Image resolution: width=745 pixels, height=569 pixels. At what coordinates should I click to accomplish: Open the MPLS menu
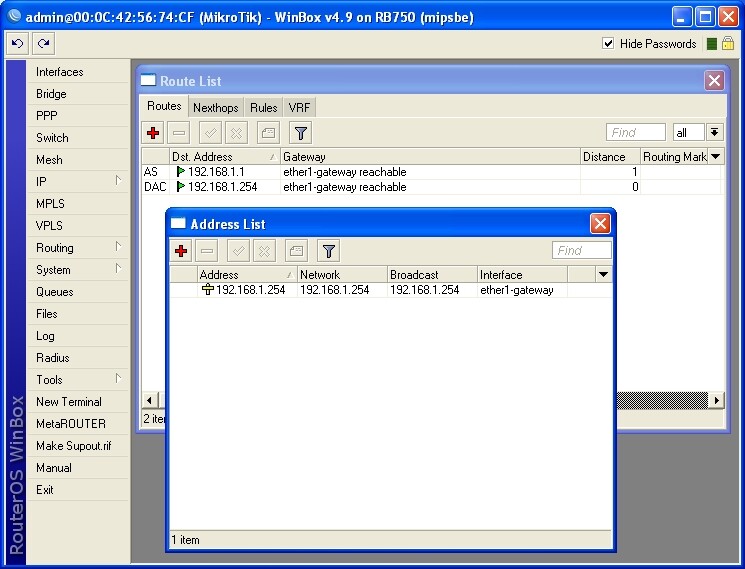(77, 203)
